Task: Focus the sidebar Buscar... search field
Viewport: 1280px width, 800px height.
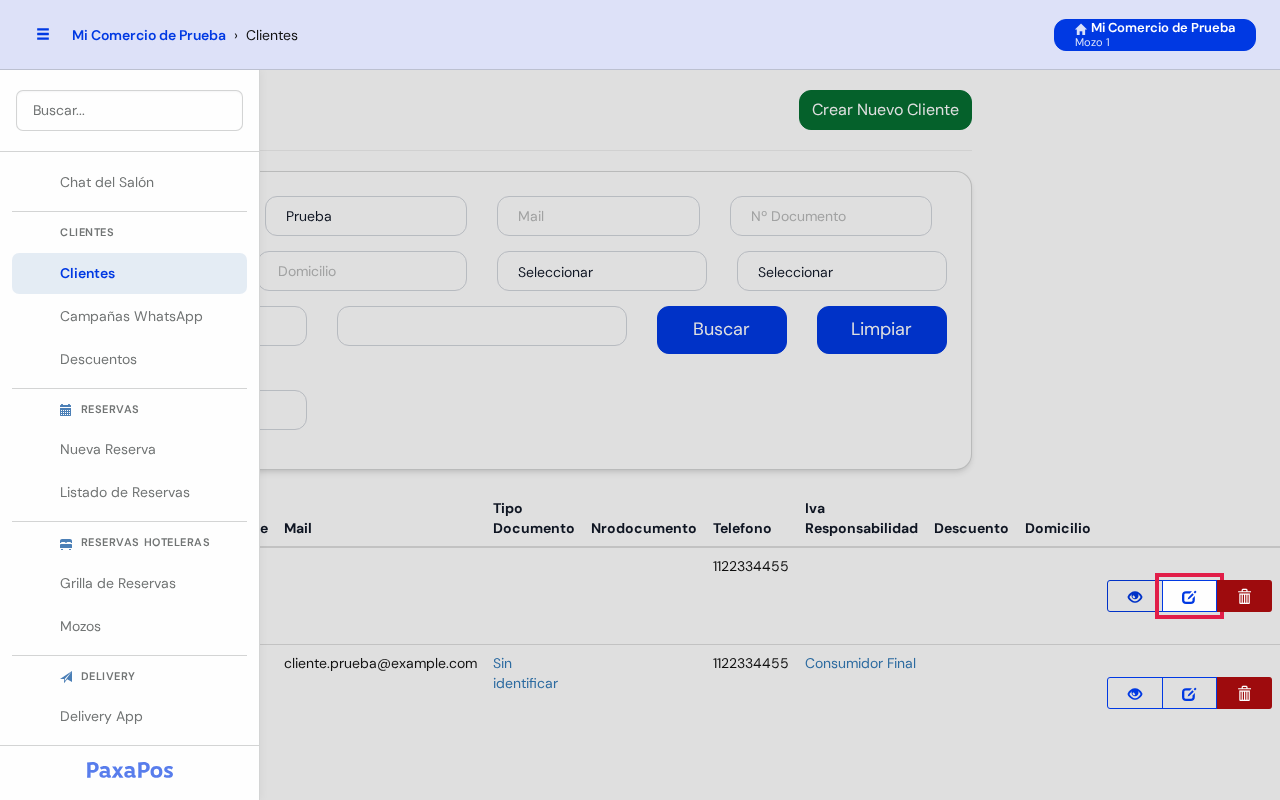Action: point(129,110)
